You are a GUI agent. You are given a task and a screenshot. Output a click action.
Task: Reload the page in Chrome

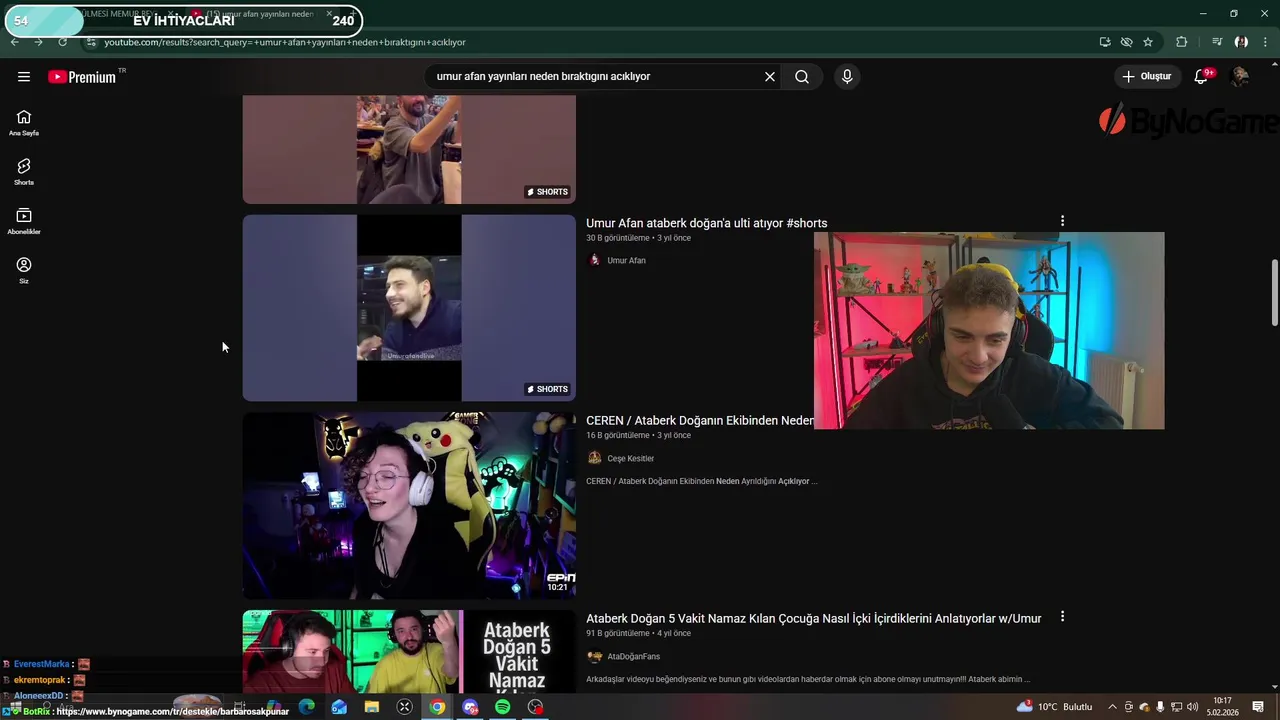coord(62,42)
